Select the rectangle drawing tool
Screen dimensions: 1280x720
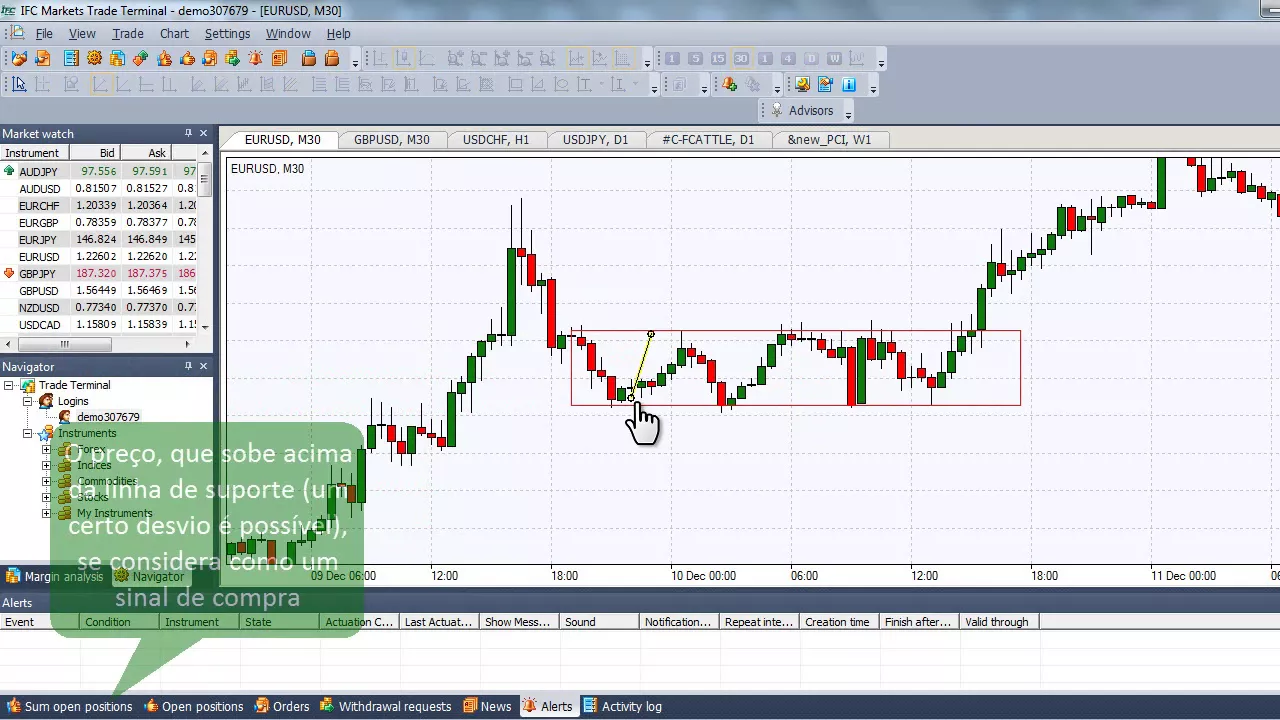515,84
